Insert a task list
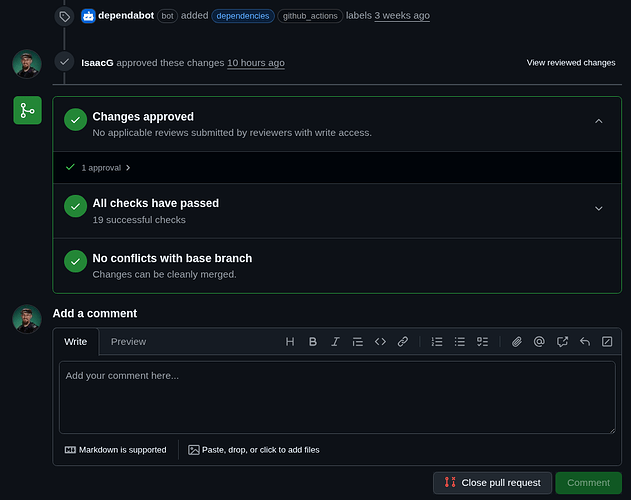The width and height of the screenshot is (631, 500). 482,342
